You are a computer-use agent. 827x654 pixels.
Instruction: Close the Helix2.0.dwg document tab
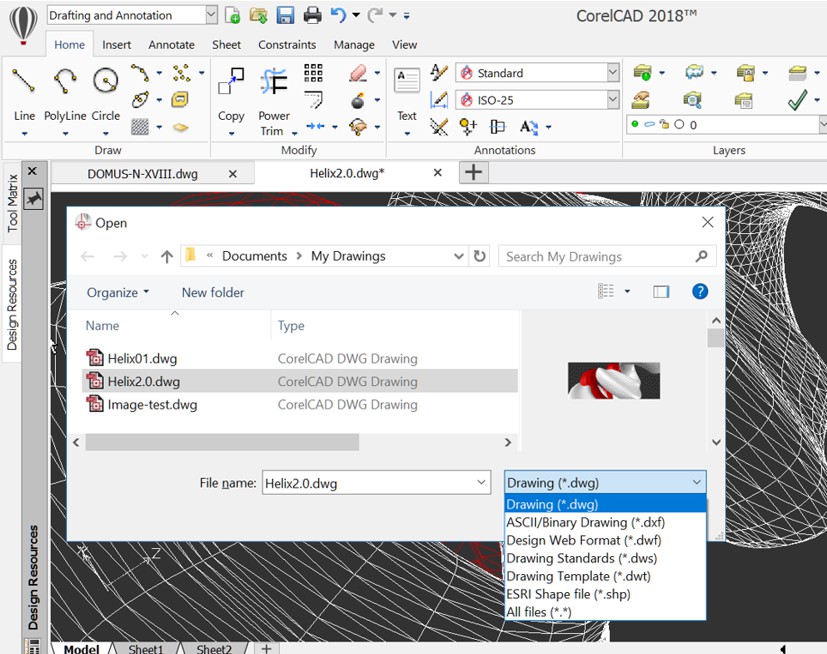point(437,172)
